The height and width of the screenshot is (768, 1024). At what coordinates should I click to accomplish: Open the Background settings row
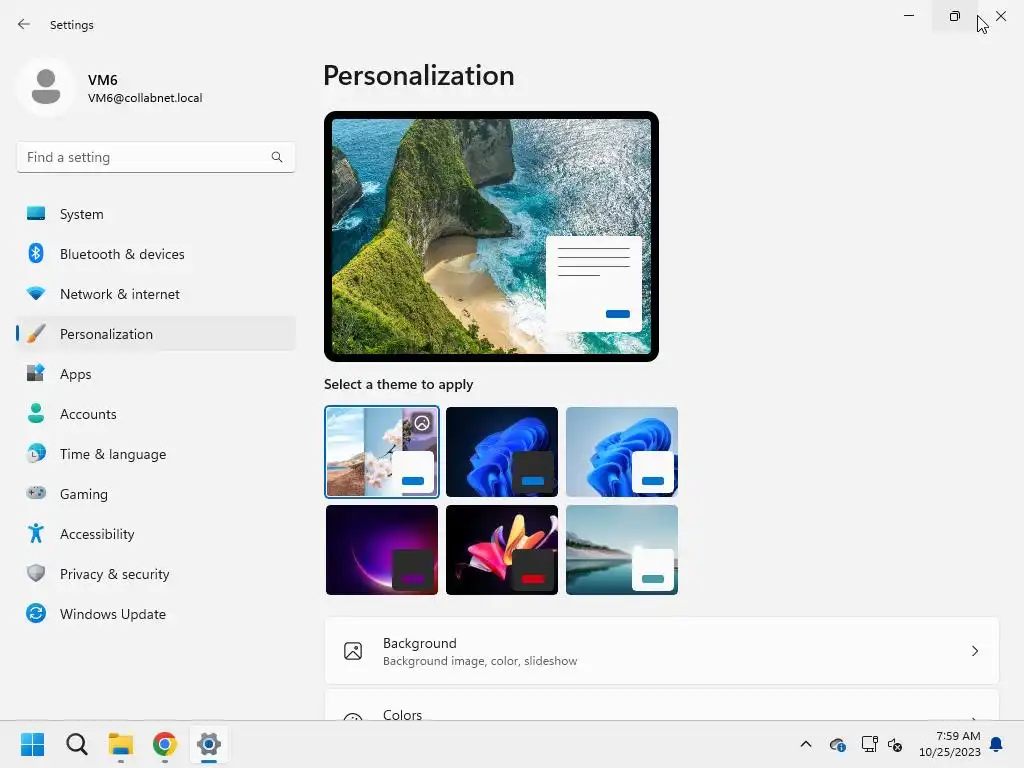point(662,651)
